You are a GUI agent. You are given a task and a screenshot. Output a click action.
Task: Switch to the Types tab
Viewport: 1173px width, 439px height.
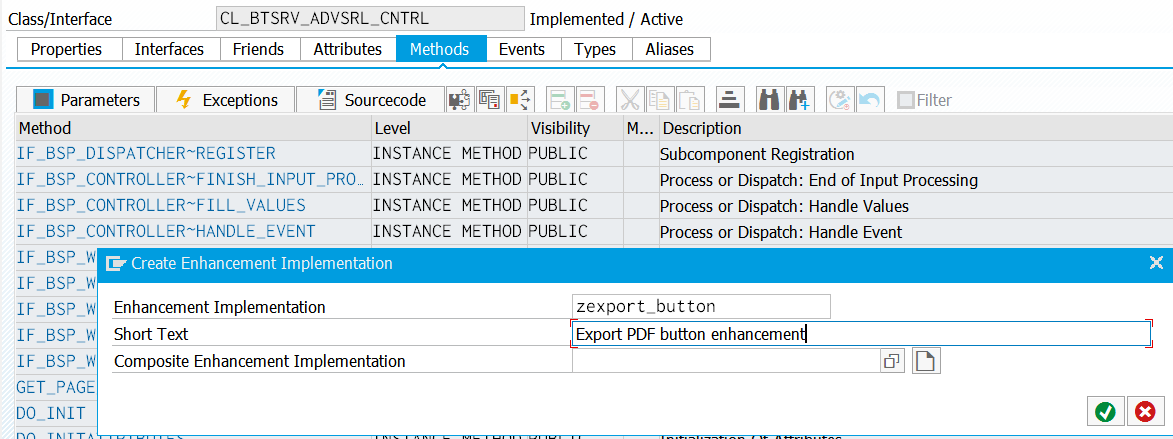pos(595,49)
